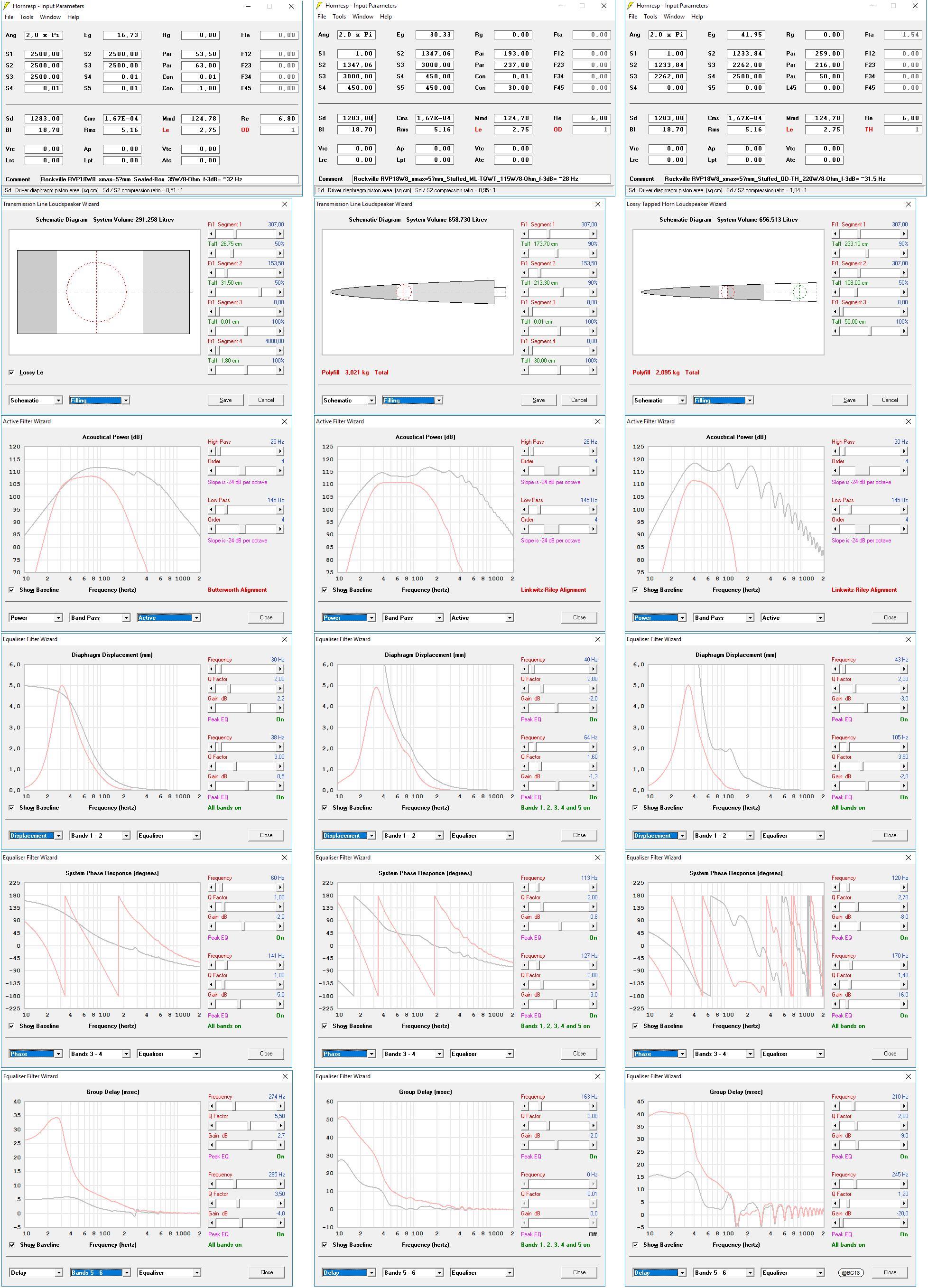The height and width of the screenshot is (1288, 928).
Task: Click the Eg field showing 41,95
Action: 745,35
